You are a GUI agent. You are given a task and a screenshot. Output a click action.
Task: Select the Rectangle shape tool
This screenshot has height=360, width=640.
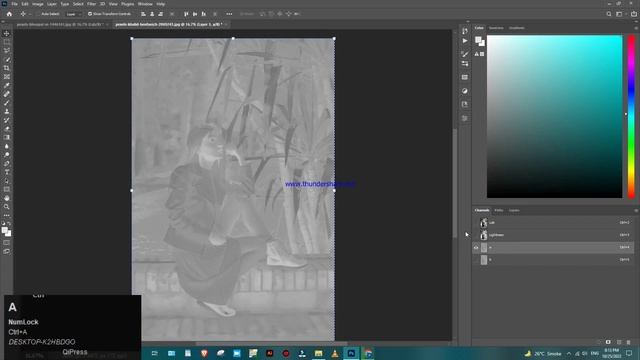click(7, 189)
